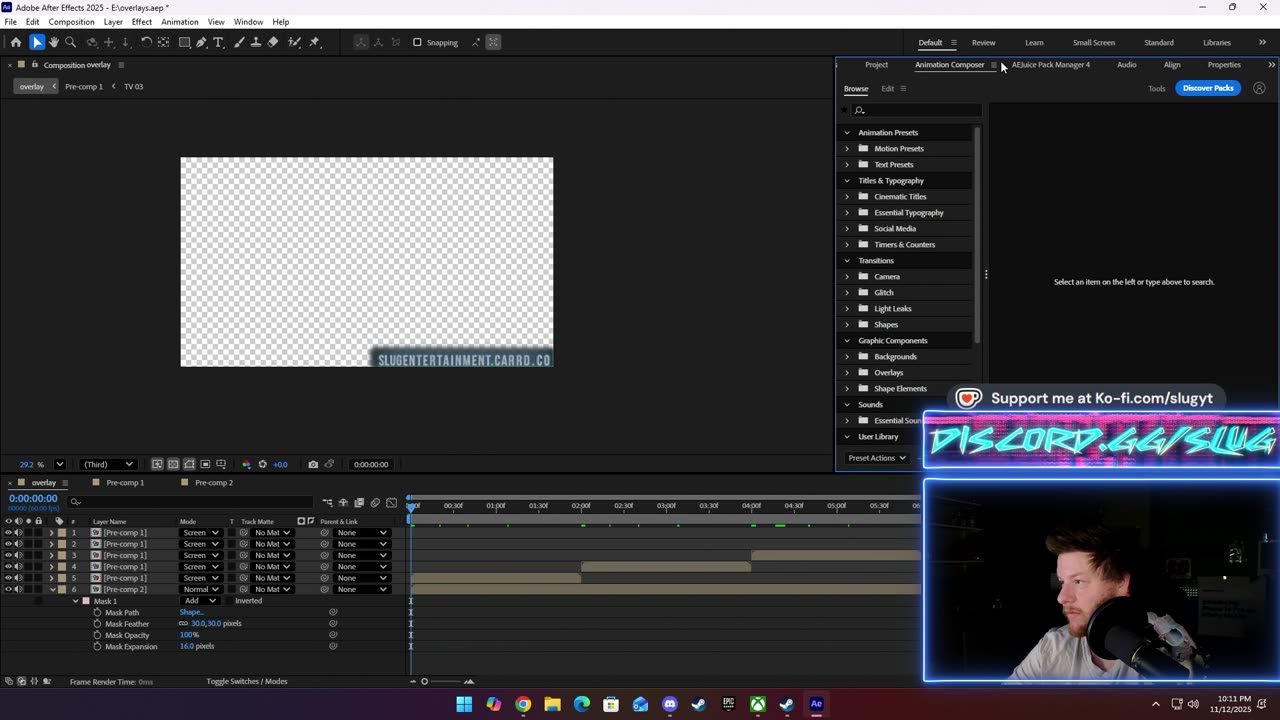Screen dimensions: 1280x720
Task: Expand the Motion Presets folder
Action: (847, 149)
